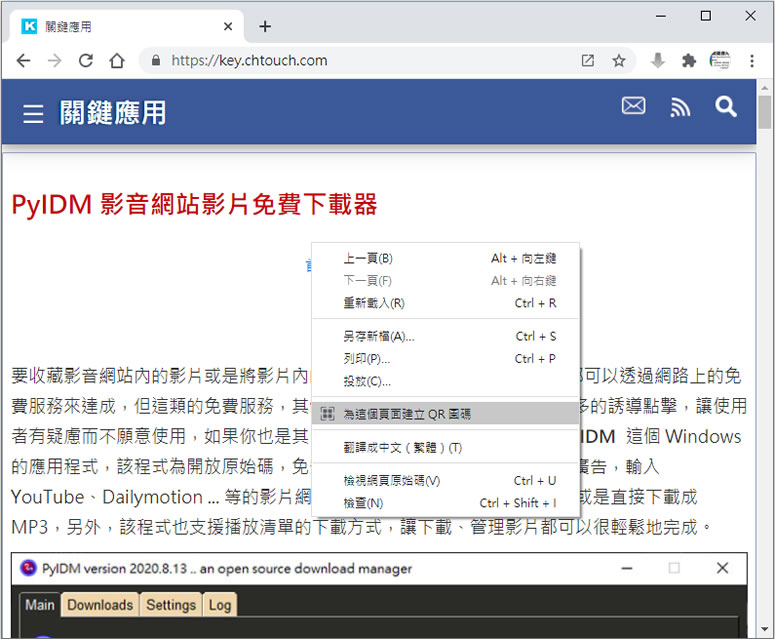Image resolution: width=775 pixels, height=639 pixels.
Task: Choose 列印(P)... from the context menu
Action: 445,359
